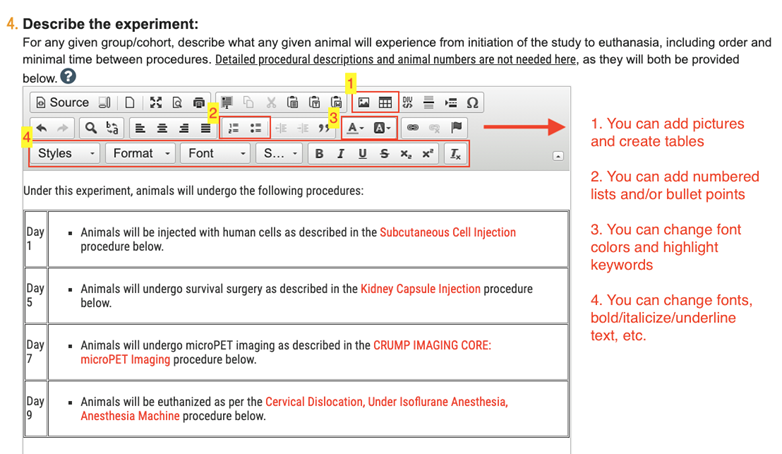This screenshot has width=782, height=454.
Task: Justify the text alignment
Action: tap(205, 128)
